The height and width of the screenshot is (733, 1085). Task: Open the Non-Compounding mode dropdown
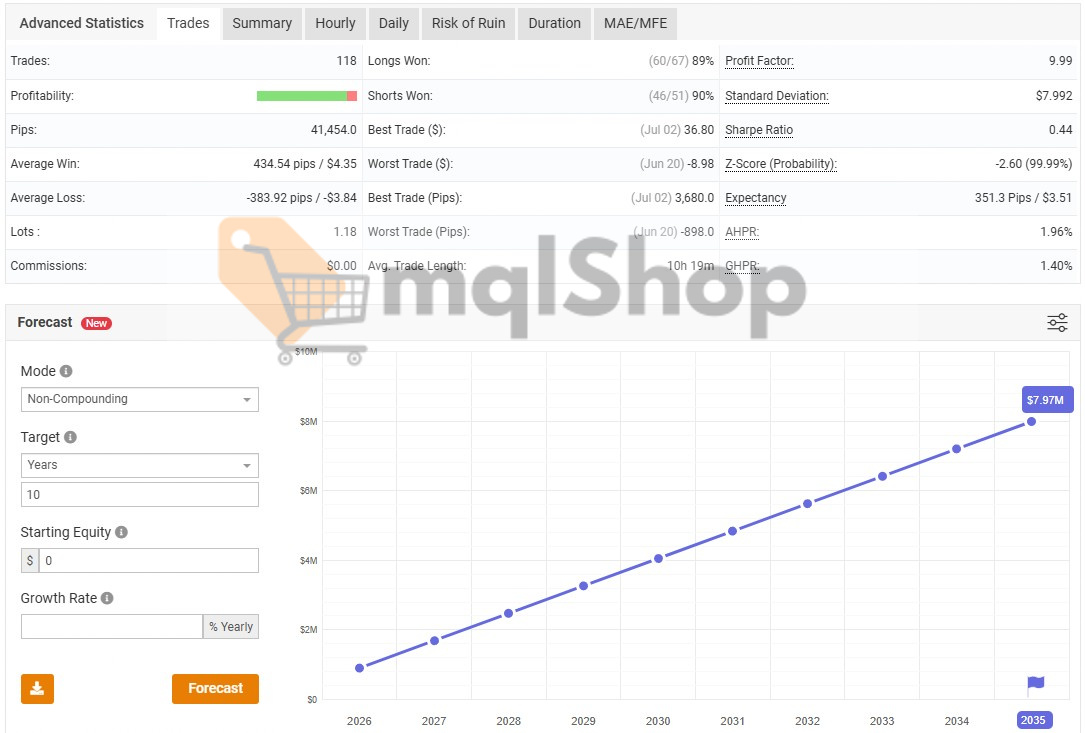pyautogui.click(x=139, y=399)
